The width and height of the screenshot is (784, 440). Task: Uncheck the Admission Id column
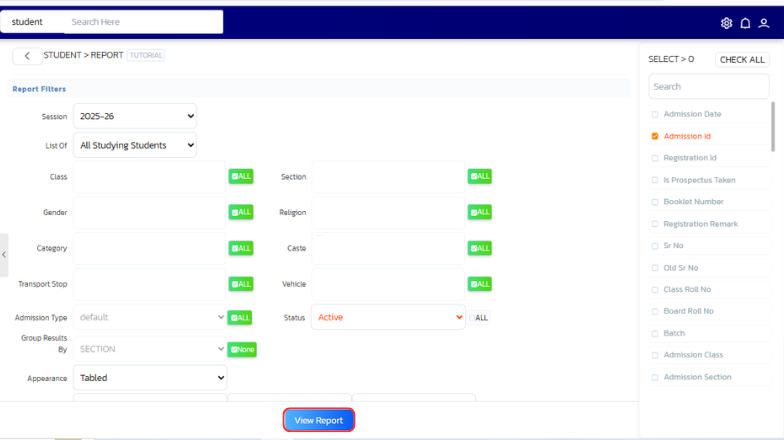[x=654, y=136]
